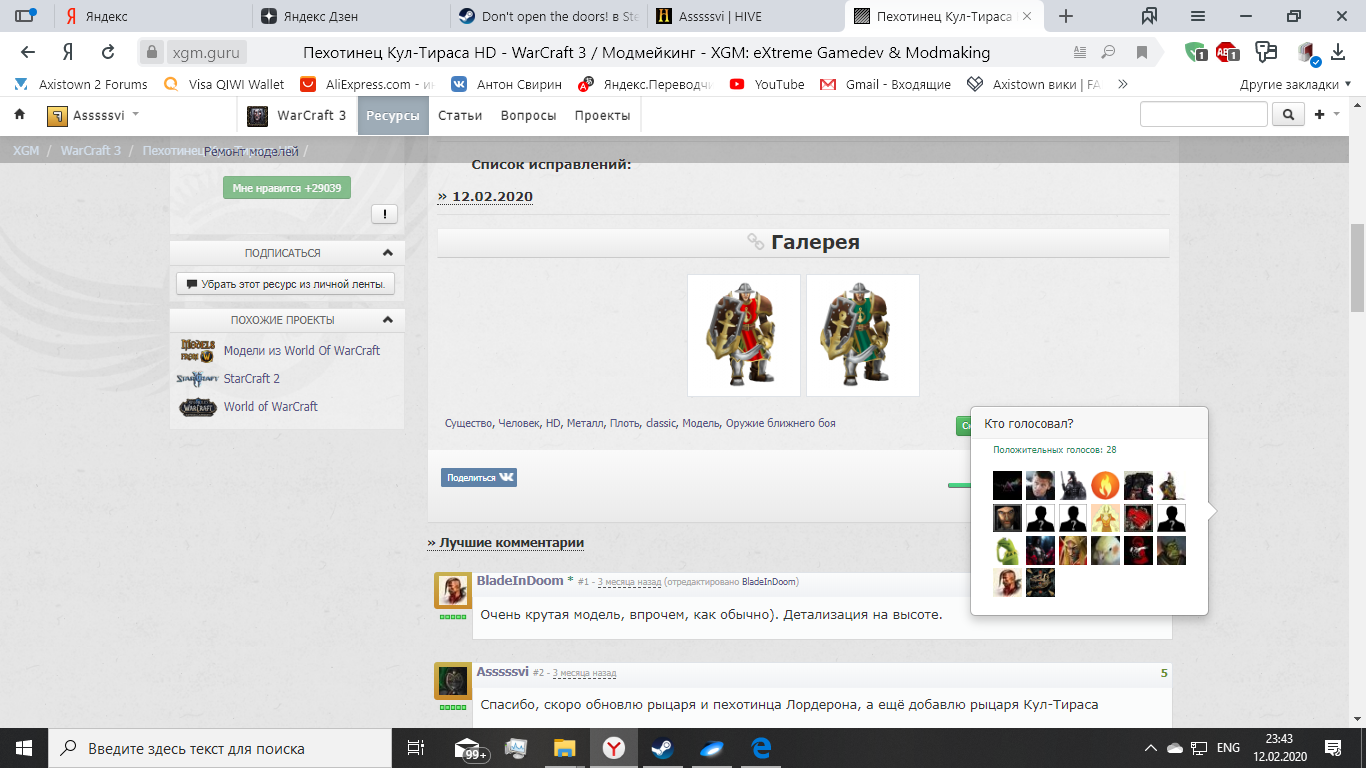
Task: Open the Проекты section
Action: pos(602,115)
